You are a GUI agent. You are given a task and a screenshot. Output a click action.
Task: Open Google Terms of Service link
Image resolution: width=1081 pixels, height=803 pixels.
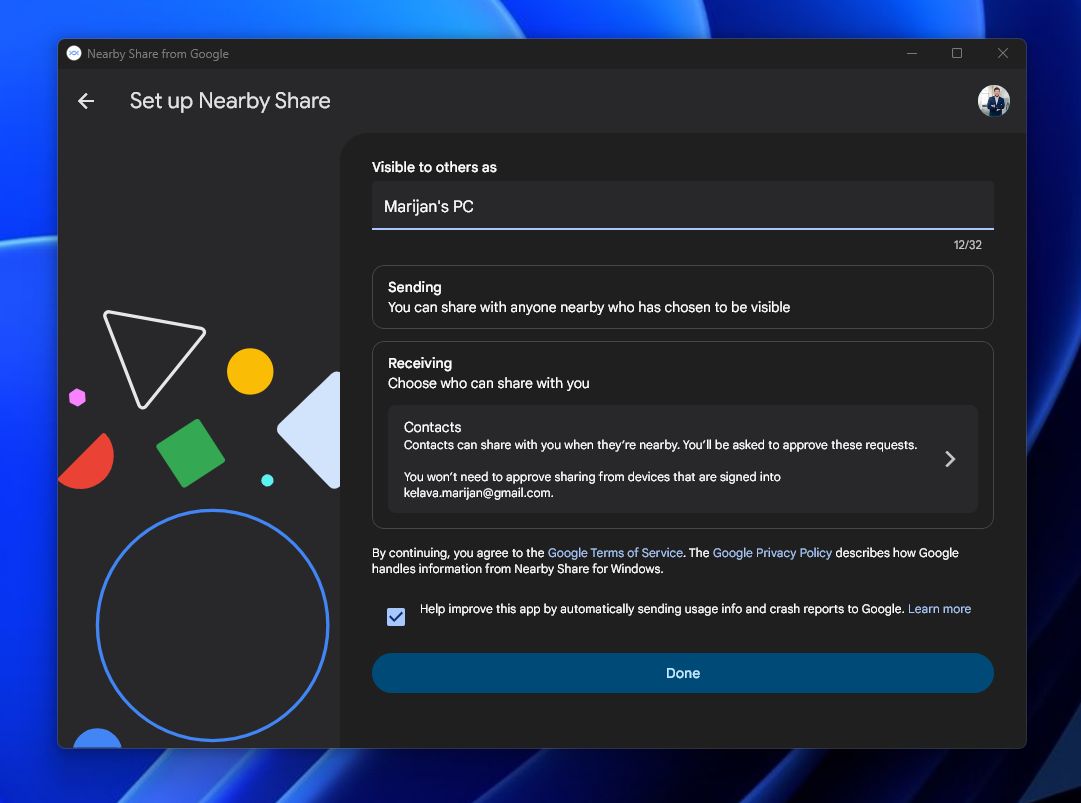615,553
